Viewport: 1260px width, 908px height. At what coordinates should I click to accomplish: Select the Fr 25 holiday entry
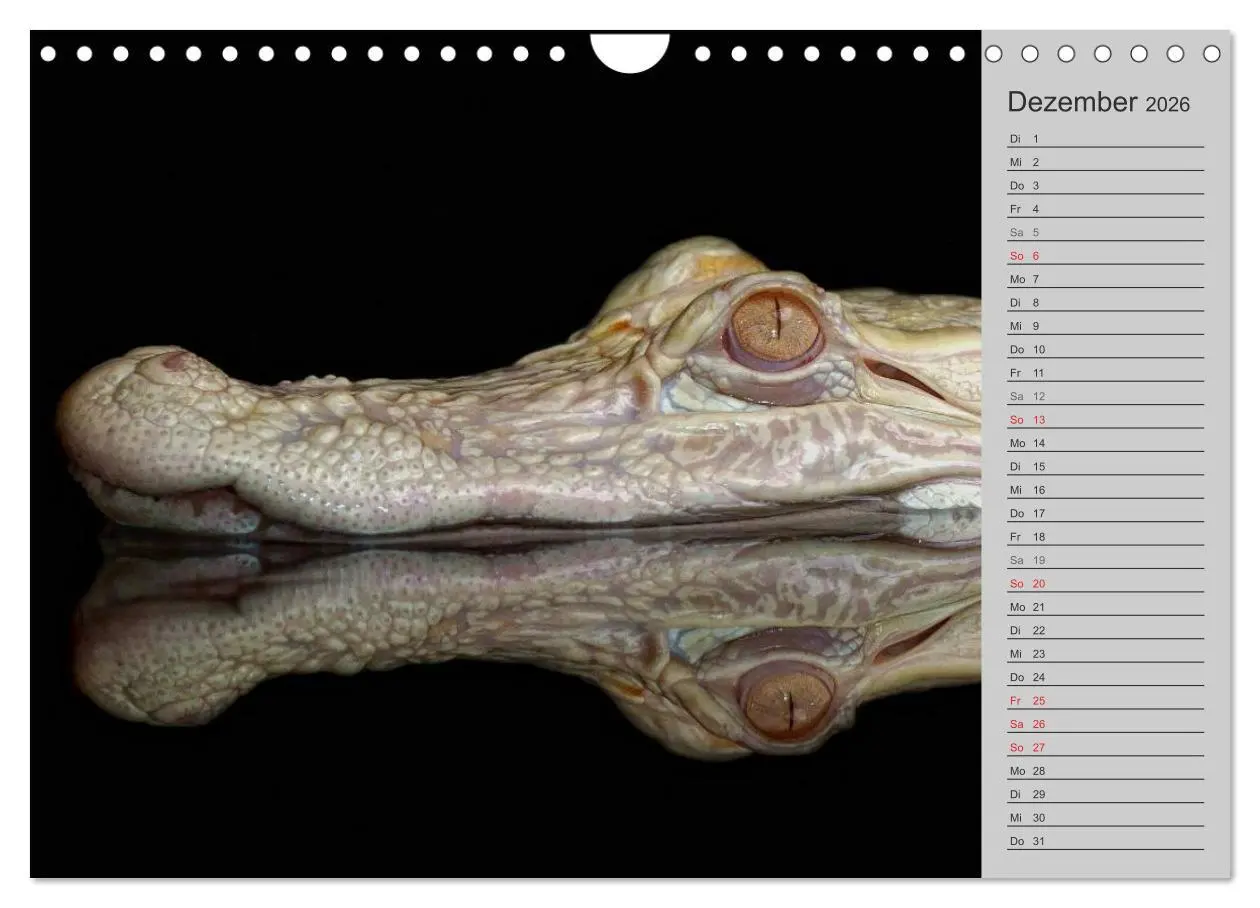(1105, 701)
